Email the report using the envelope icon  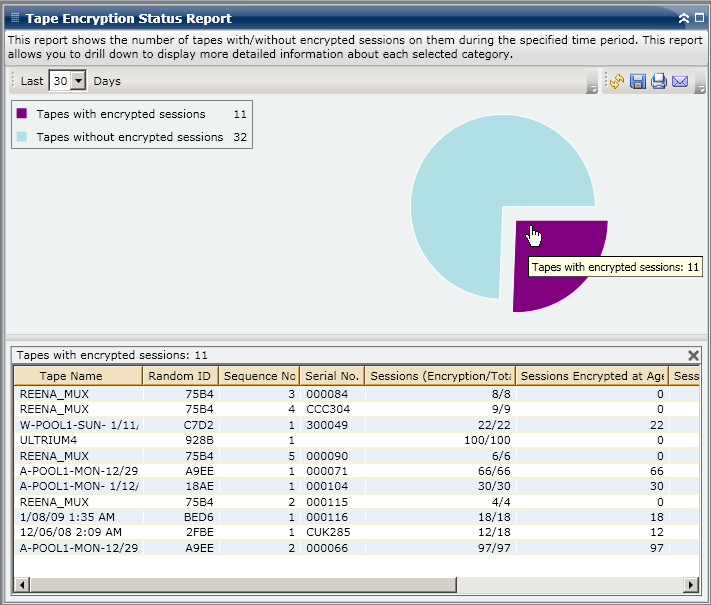[x=680, y=81]
